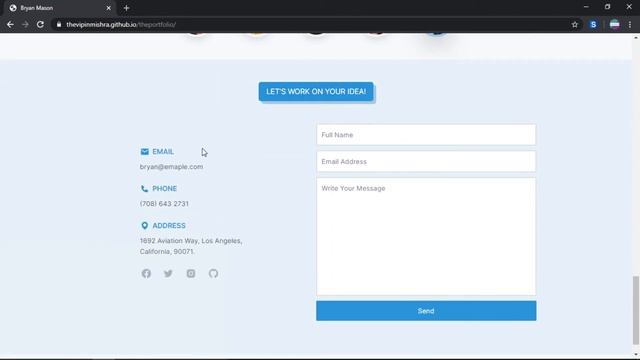Click the bryan@emaple.com text

[x=171, y=167]
